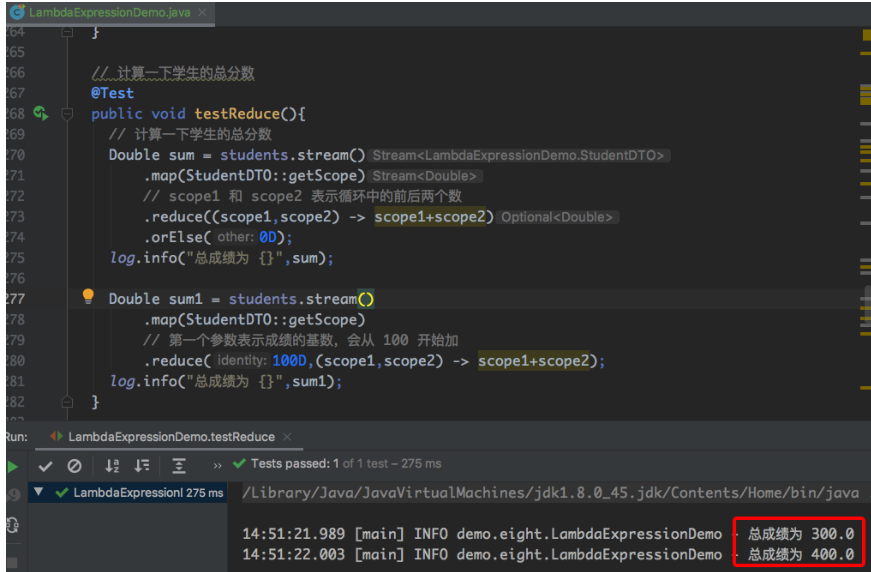This screenshot has width=871, height=572.
Task: Click the 0D orElse value
Action: 268,238
